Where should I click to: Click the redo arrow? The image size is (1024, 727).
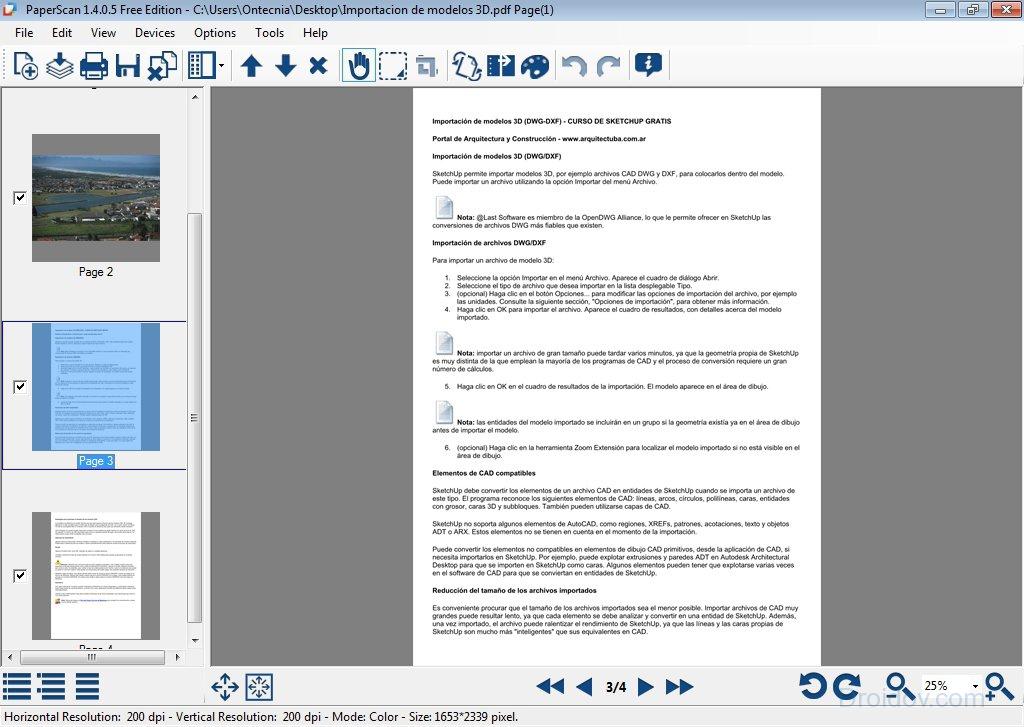[608, 66]
